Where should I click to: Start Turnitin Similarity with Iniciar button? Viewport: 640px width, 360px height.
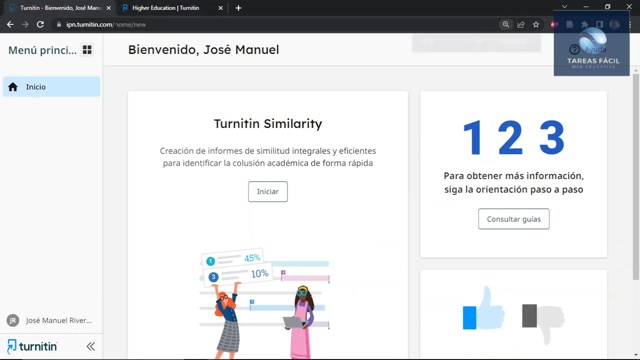[268, 191]
